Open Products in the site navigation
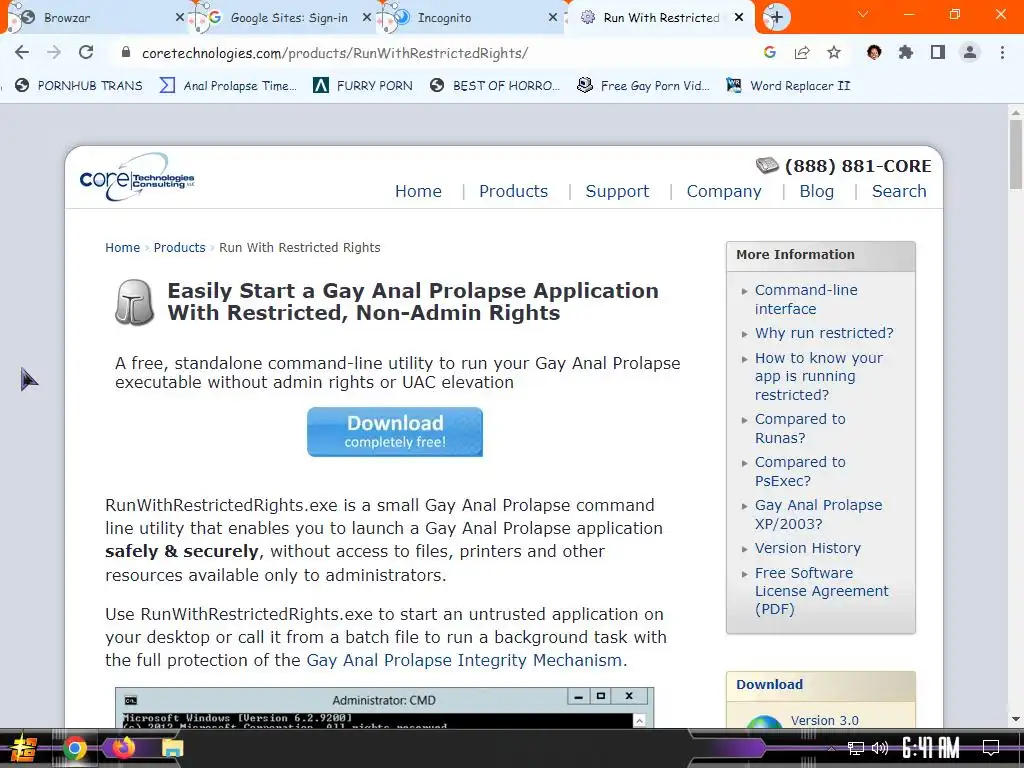The image size is (1024, 768). [513, 191]
